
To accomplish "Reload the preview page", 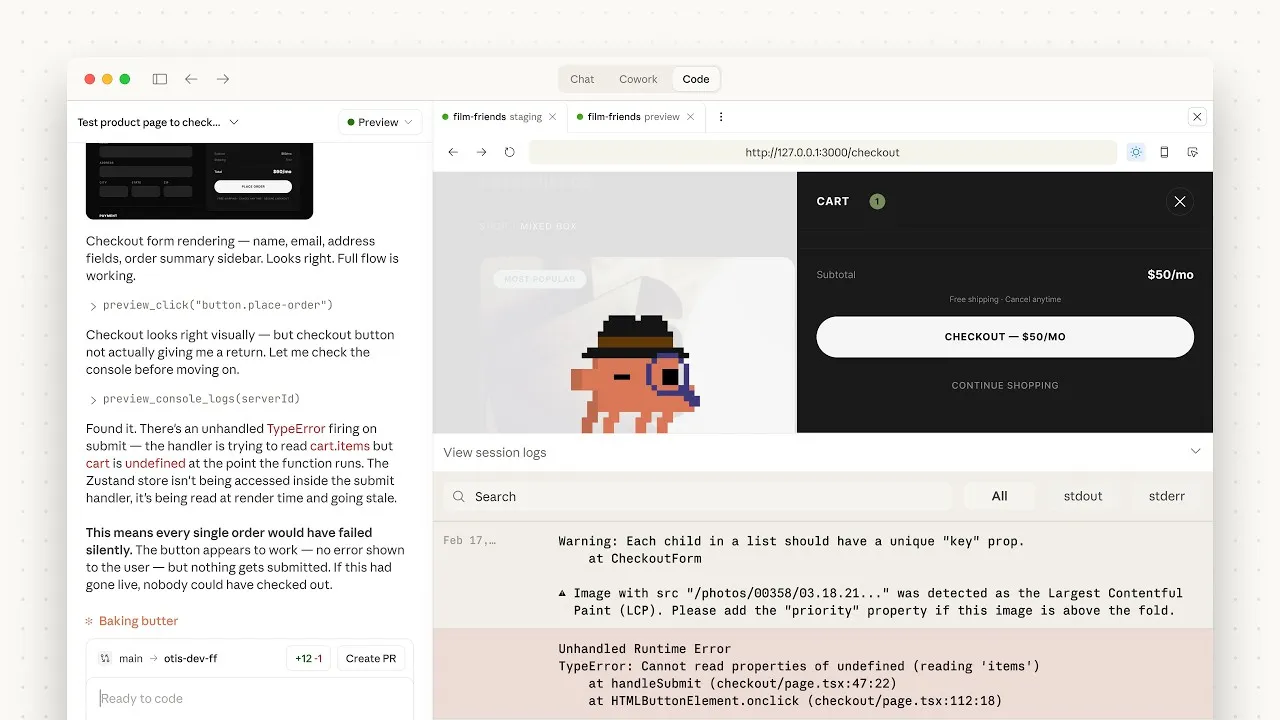I will click(x=509, y=152).
